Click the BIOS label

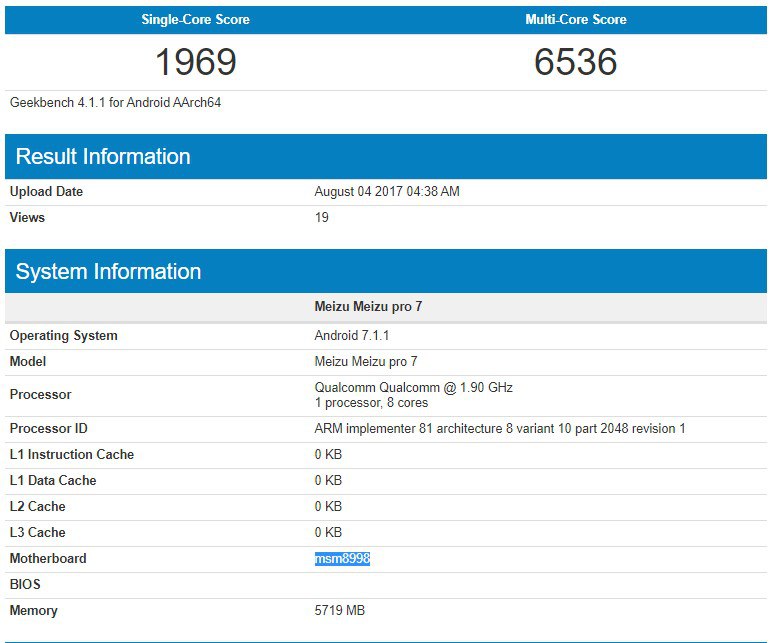click(25, 585)
